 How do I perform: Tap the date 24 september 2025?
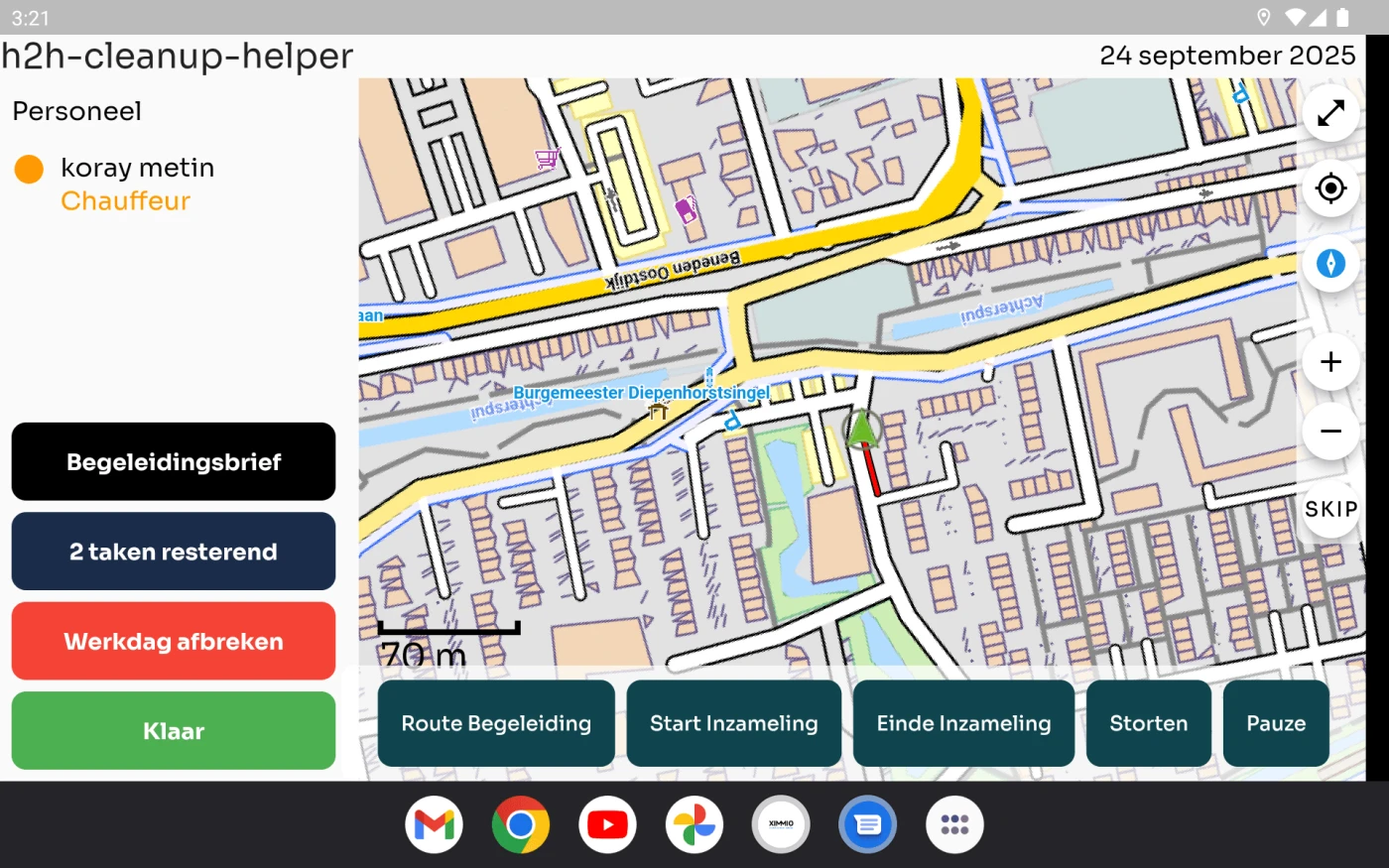coord(1227,56)
